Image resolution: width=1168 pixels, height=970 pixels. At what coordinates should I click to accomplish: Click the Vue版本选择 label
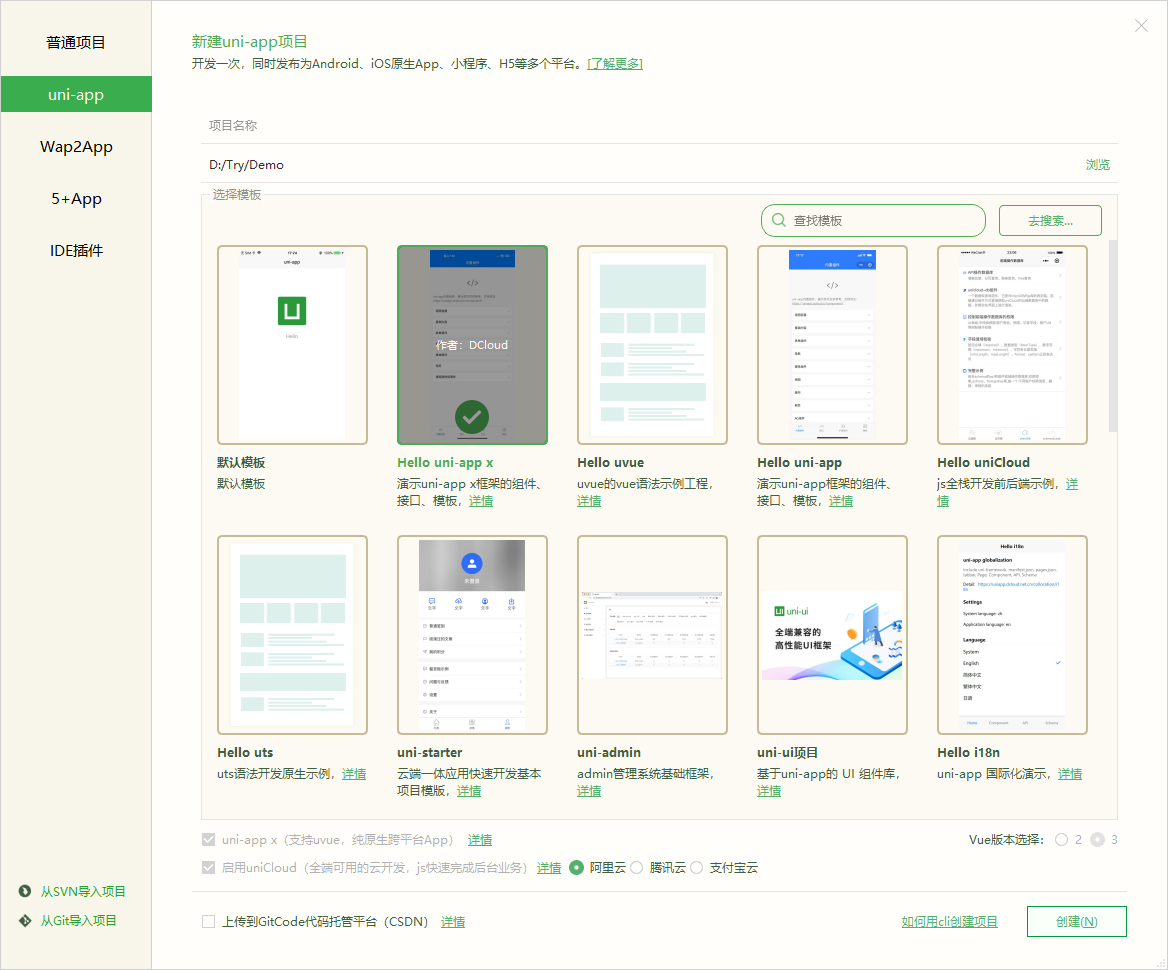tap(1006, 840)
